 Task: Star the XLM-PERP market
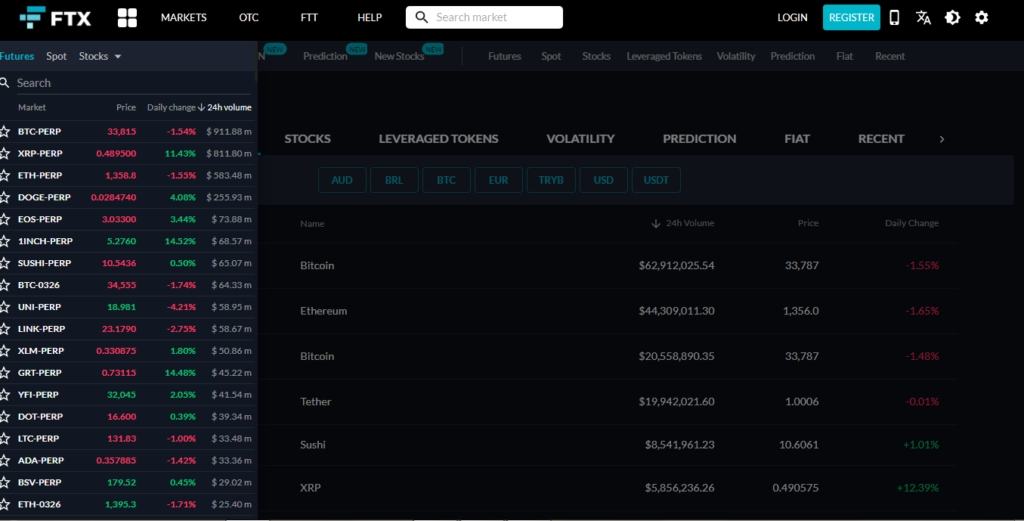[x=5, y=351]
